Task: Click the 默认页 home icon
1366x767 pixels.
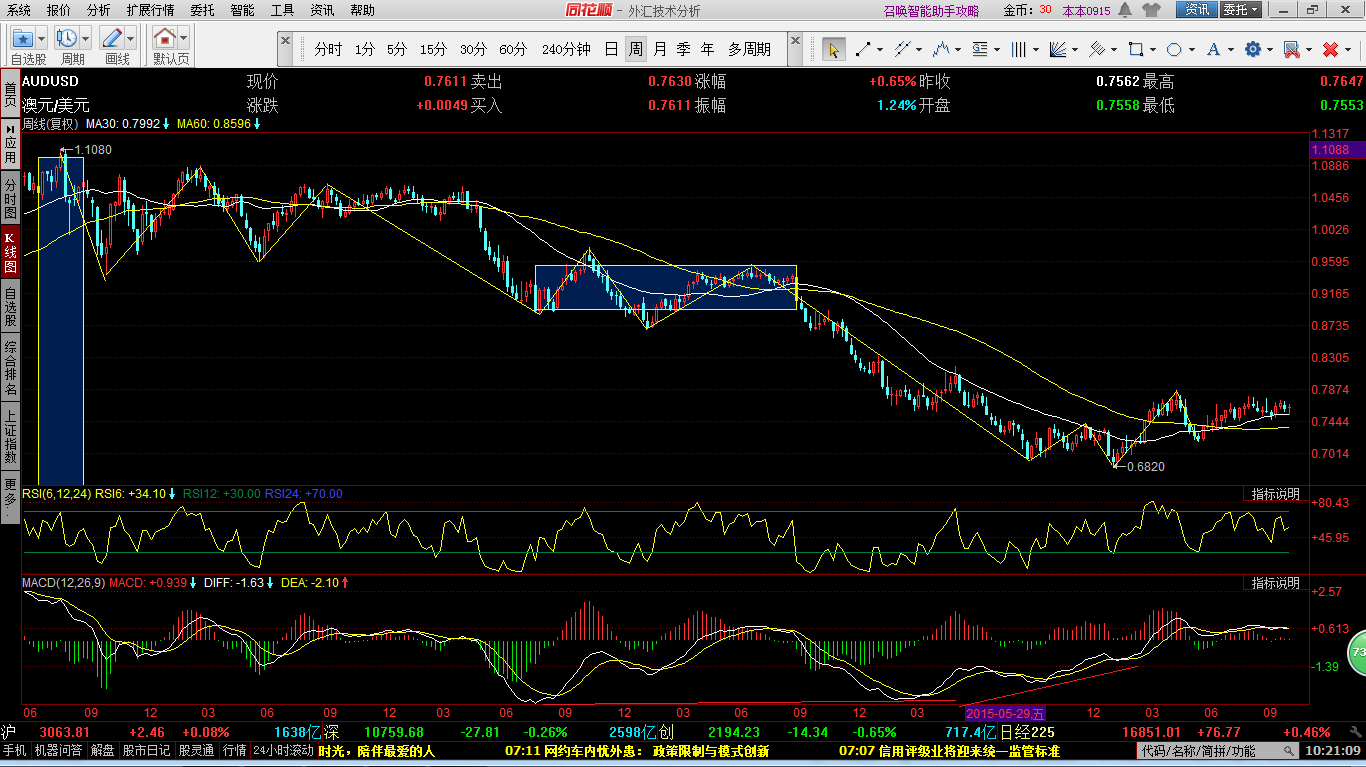Action: click(x=165, y=38)
